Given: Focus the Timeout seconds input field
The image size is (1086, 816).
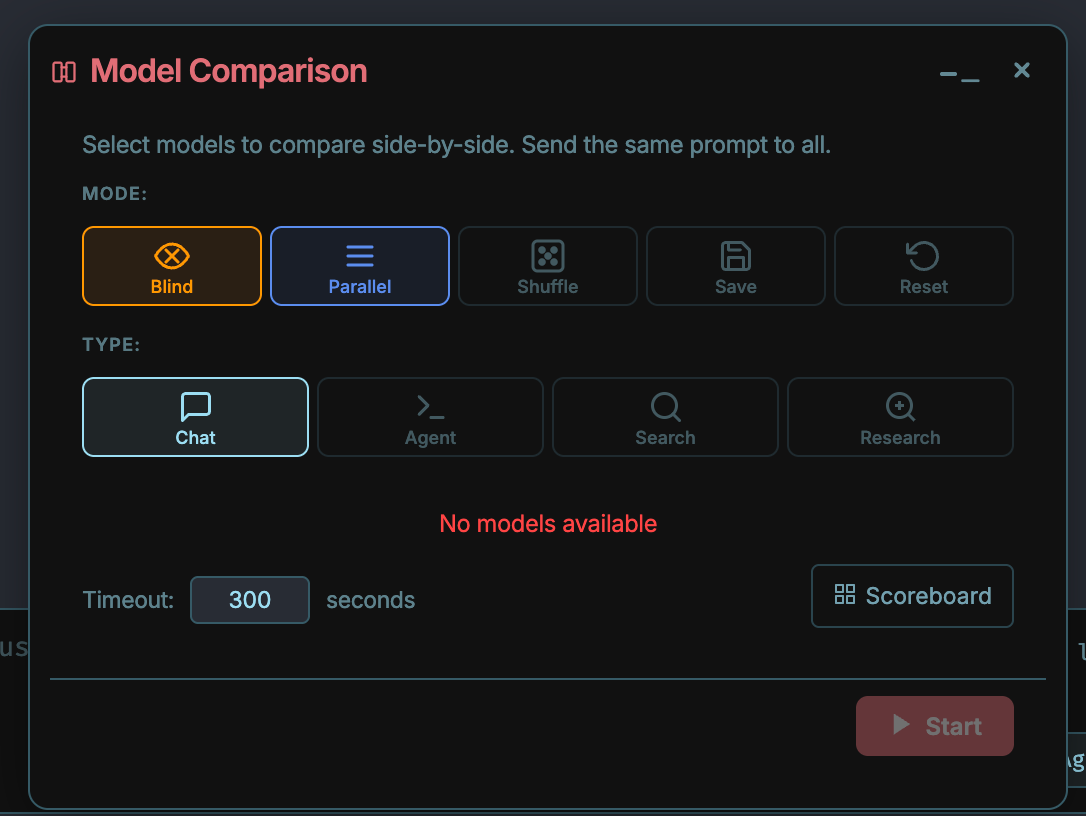Looking at the screenshot, I should coord(250,600).
